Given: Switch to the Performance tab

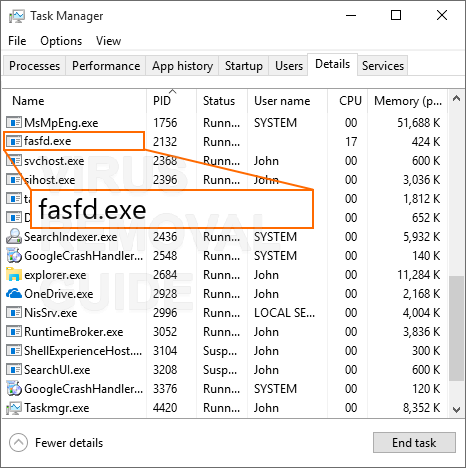Looking at the screenshot, I should [106, 66].
